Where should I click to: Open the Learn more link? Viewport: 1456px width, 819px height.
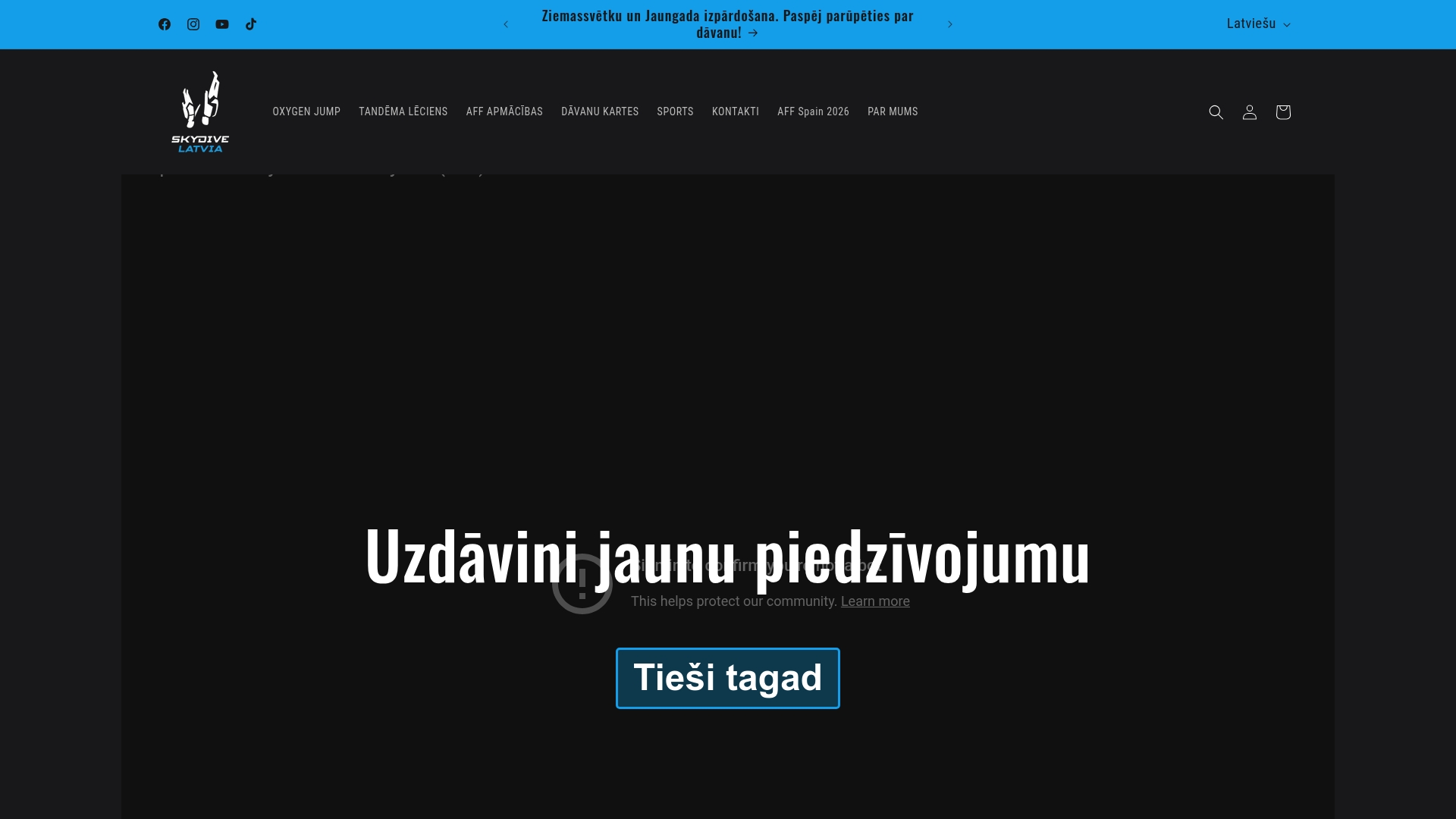pyautogui.click(x=874, y=601)
